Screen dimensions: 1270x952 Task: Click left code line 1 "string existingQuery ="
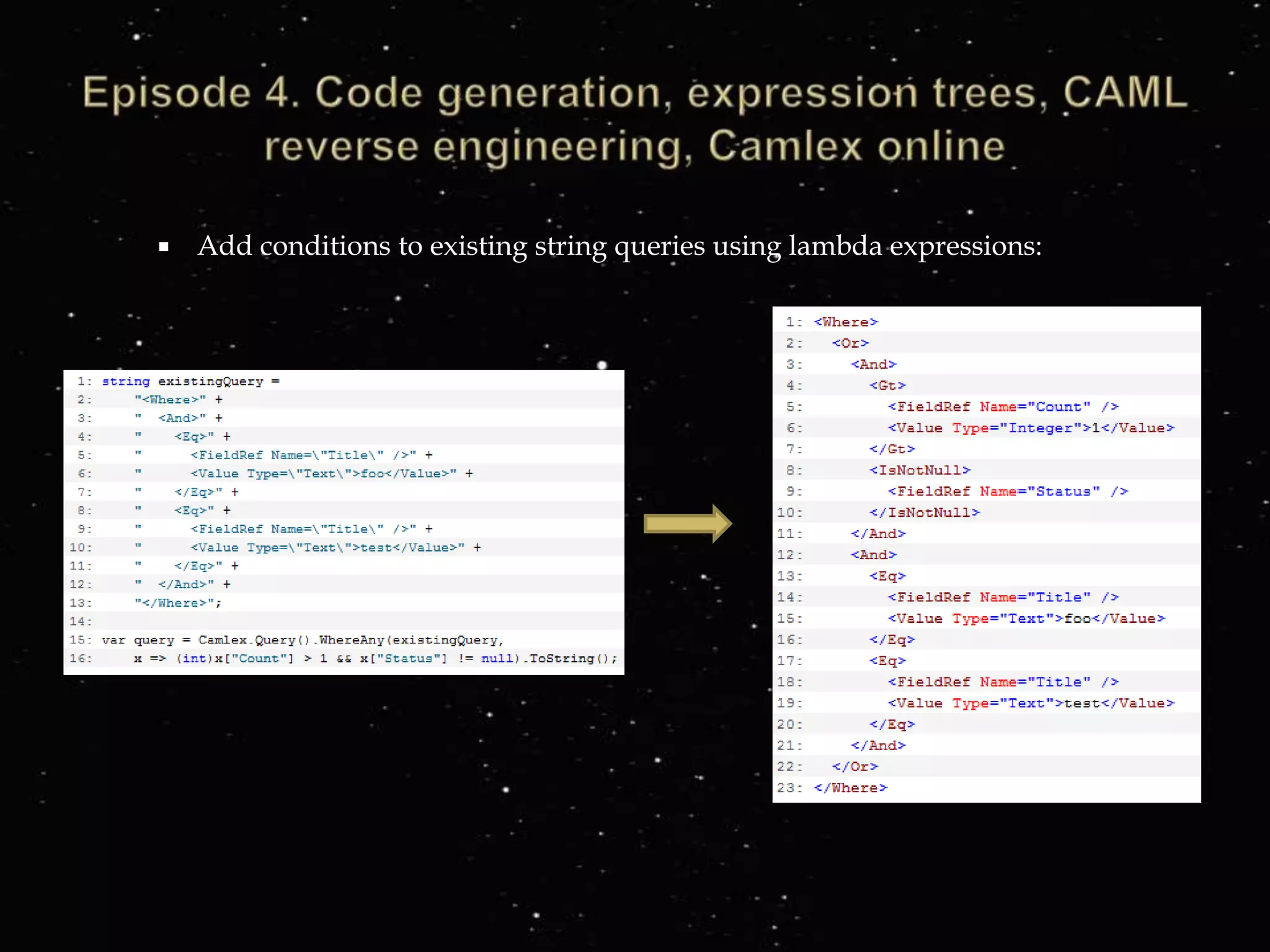[x=191, y=381]
